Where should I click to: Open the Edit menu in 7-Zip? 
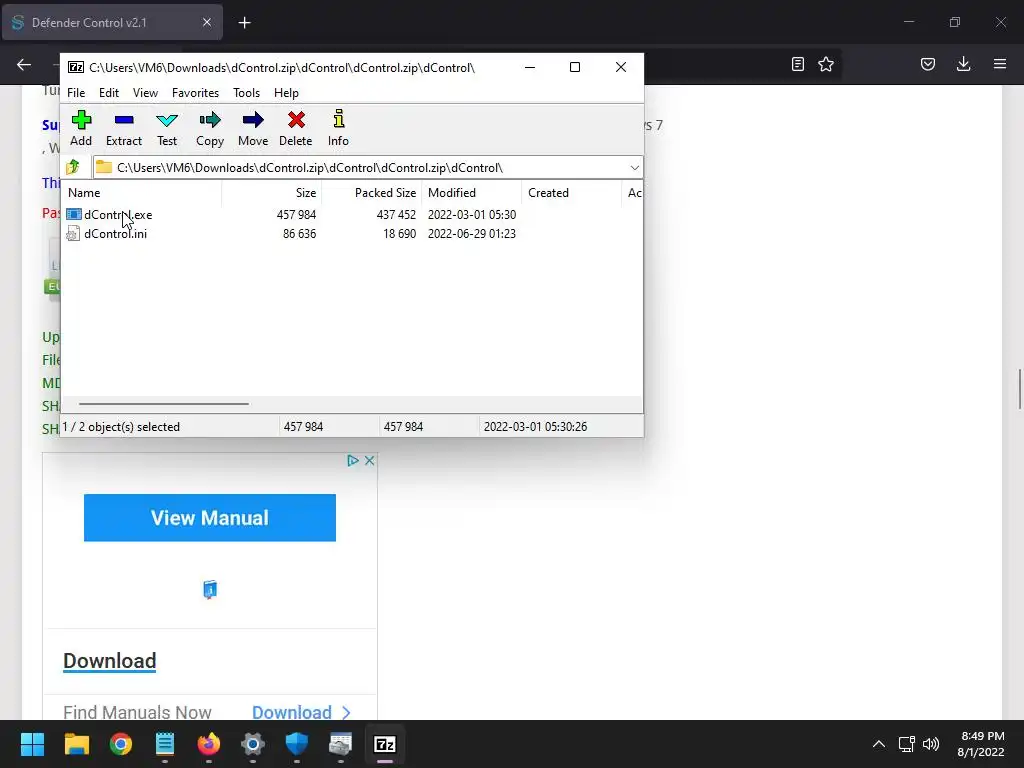click(x=109, y=93)
